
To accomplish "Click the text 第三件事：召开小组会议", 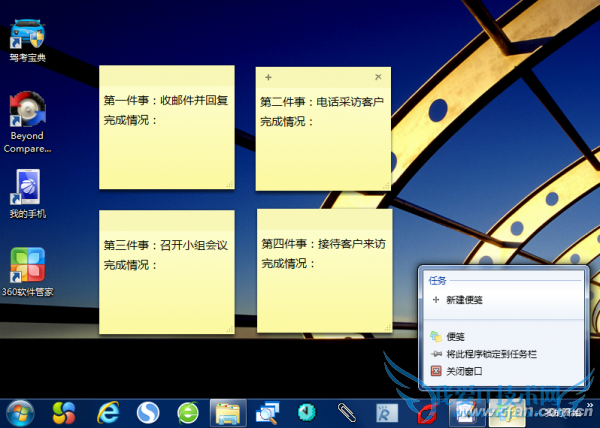I will tap(166, 245).
